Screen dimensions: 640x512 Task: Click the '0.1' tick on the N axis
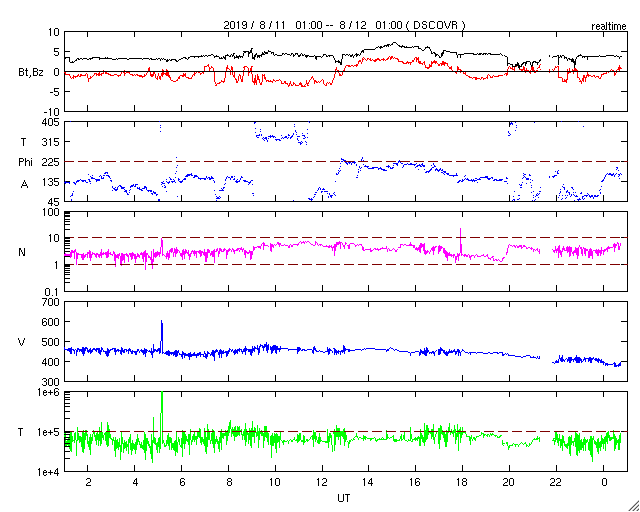(53, 292)
